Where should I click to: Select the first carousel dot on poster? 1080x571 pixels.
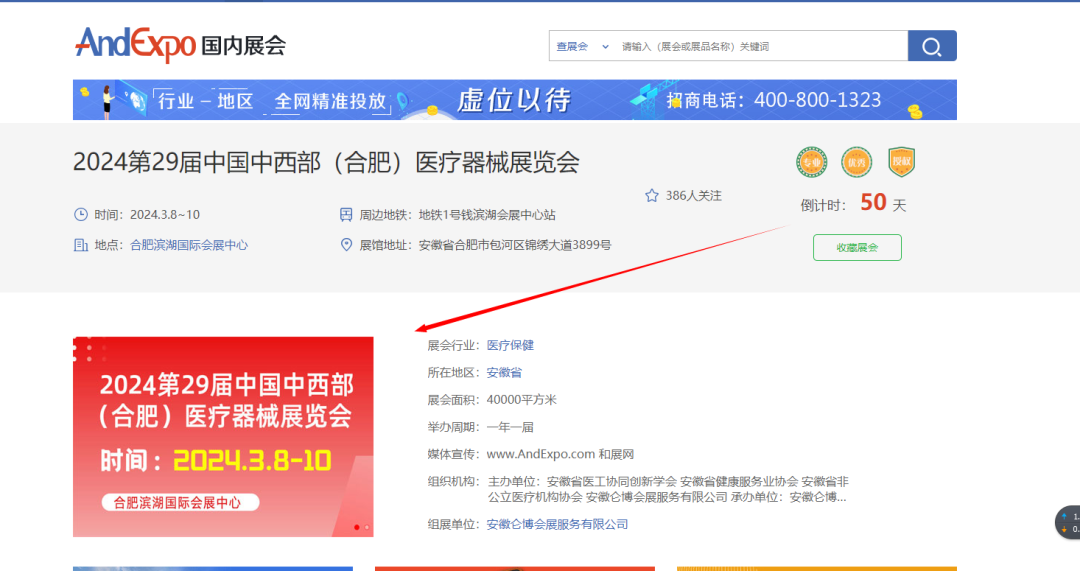click(x=357, y=527)
